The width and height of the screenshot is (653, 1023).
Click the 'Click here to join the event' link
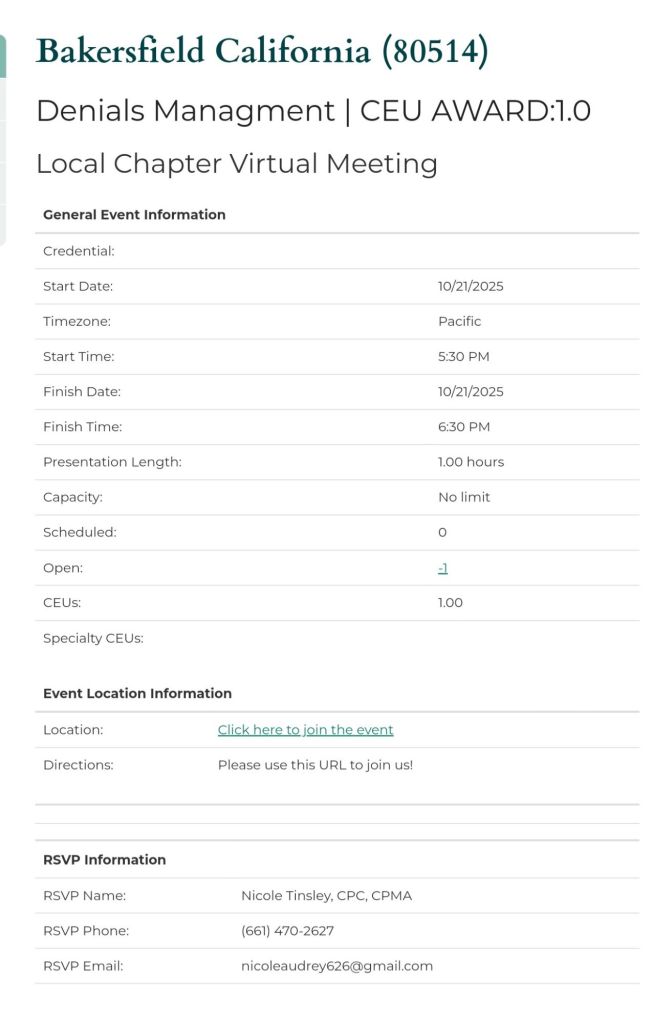coord(305,730)
